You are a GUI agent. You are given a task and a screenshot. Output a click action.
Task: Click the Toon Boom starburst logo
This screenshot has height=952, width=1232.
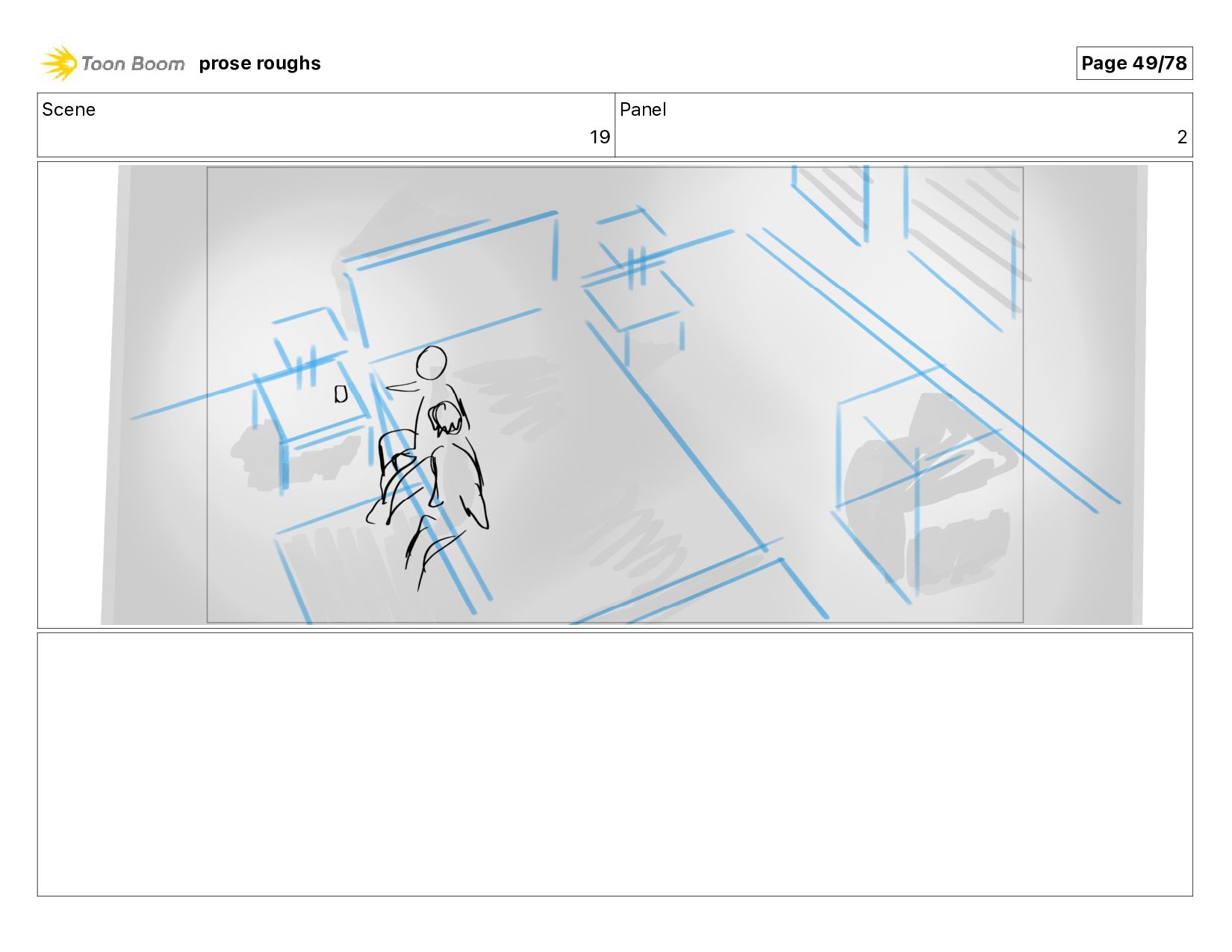(58, 63)
